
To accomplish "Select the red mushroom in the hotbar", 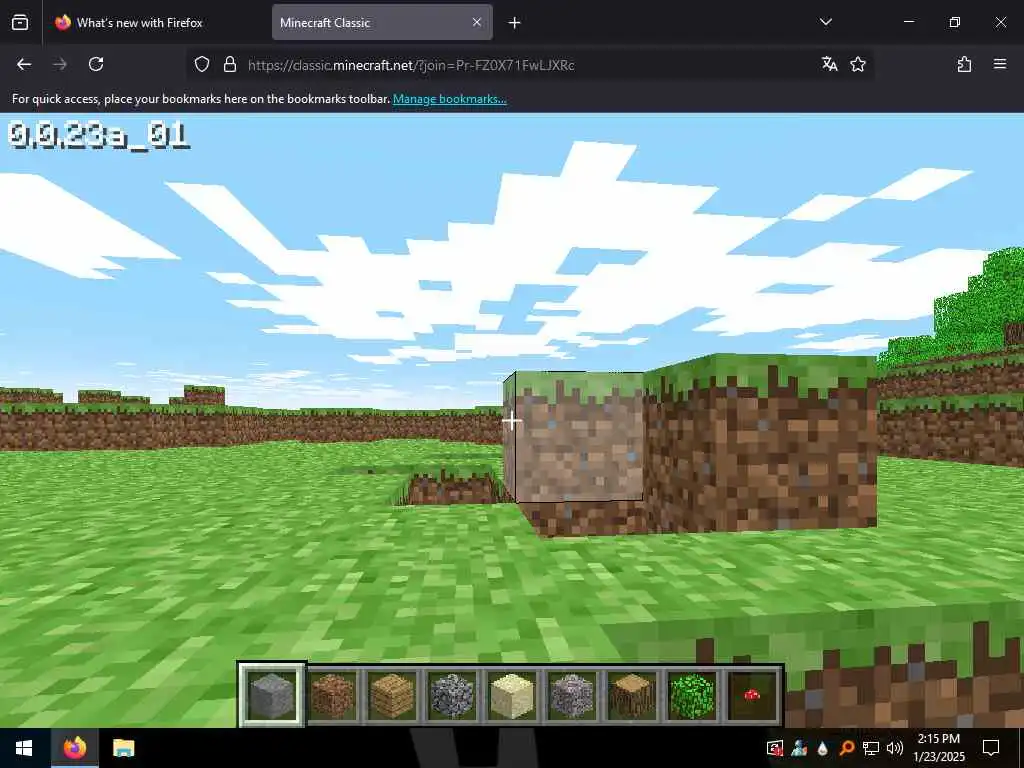I will pos(752,696).
